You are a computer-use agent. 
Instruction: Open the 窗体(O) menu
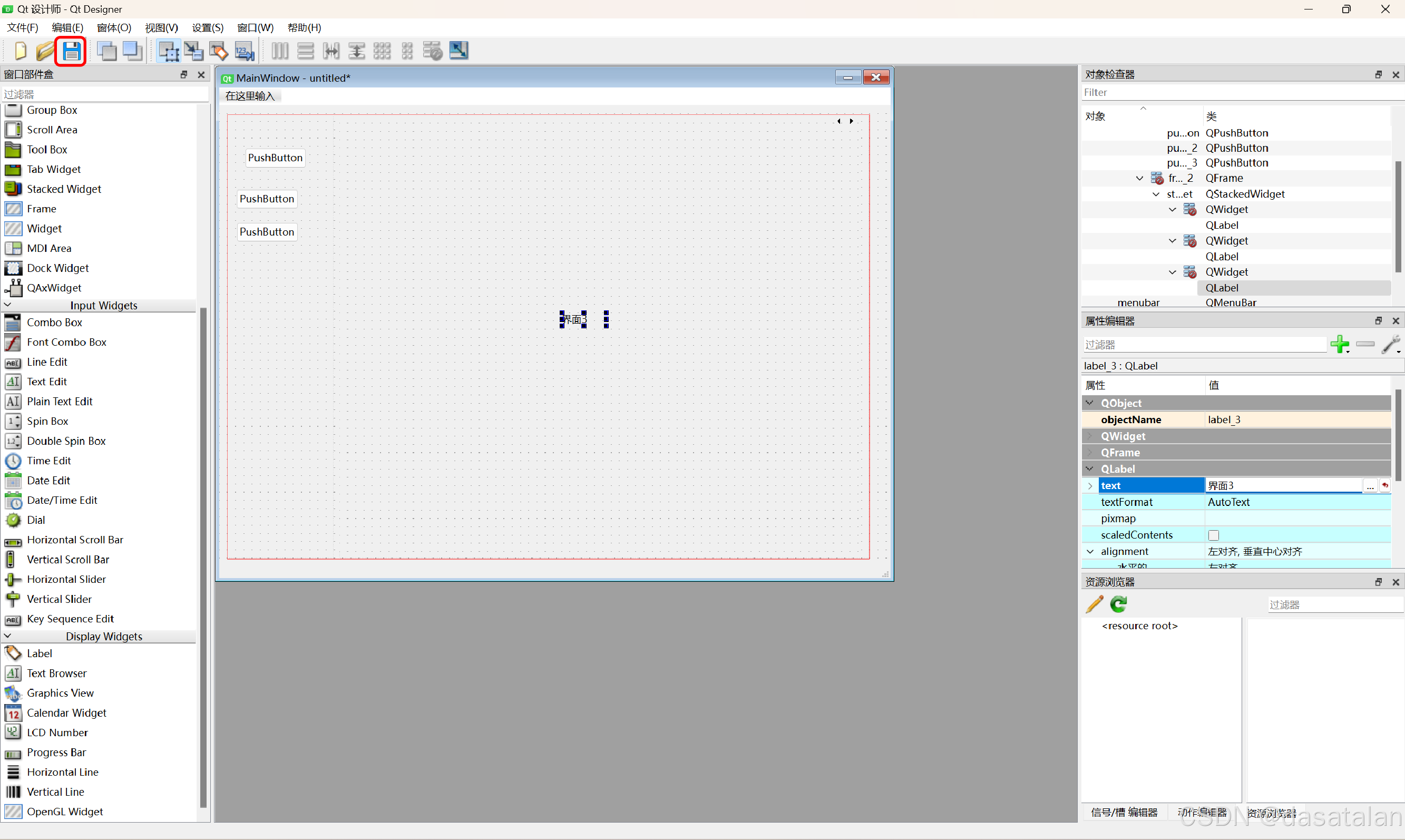tap(114, 28)
